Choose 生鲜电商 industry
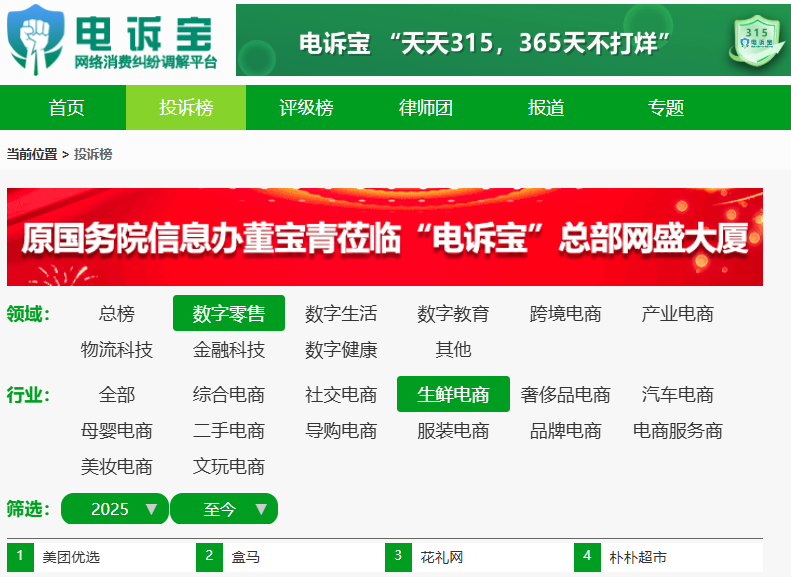The image size is (791, 577). [x=453, y=394]
